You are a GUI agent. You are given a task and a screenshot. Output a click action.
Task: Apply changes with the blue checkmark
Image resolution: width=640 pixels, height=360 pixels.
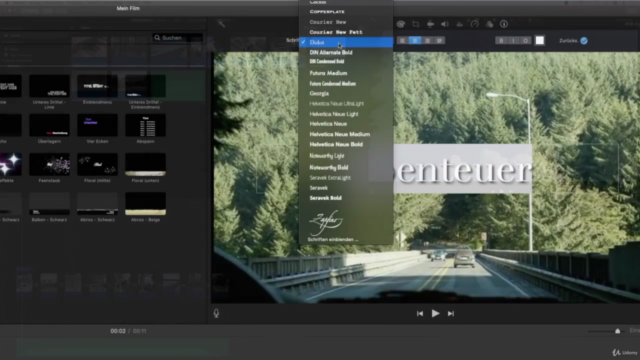(584, 40)
